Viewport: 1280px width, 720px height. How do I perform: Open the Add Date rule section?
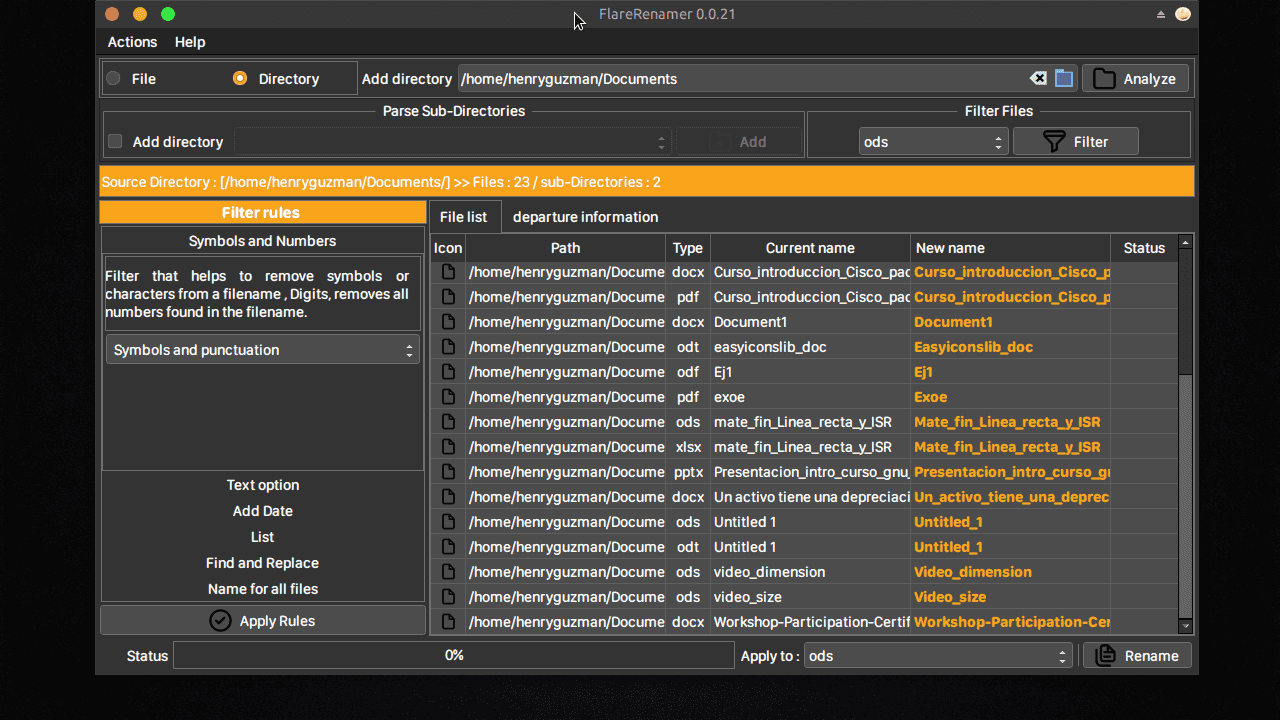coord(262,511)
